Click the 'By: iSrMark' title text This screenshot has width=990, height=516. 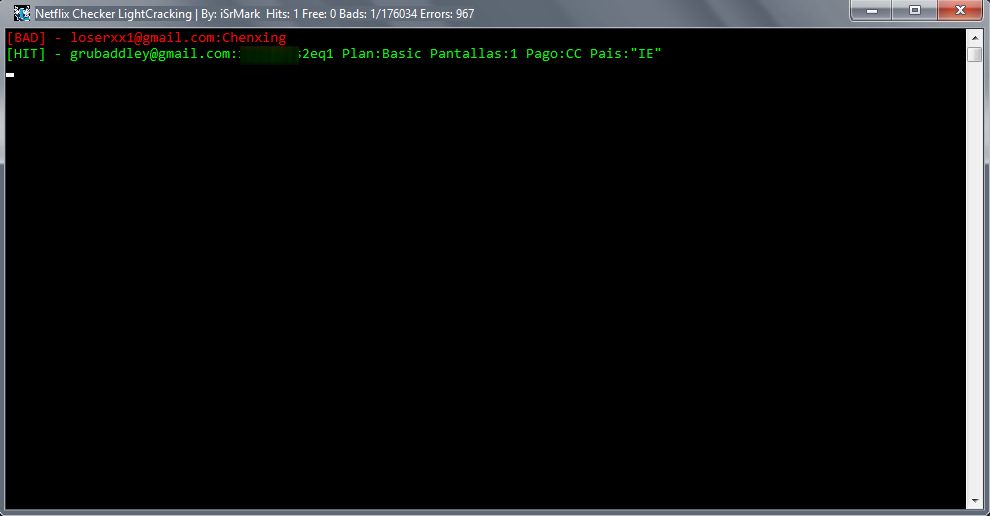click(x=230, y=13)
